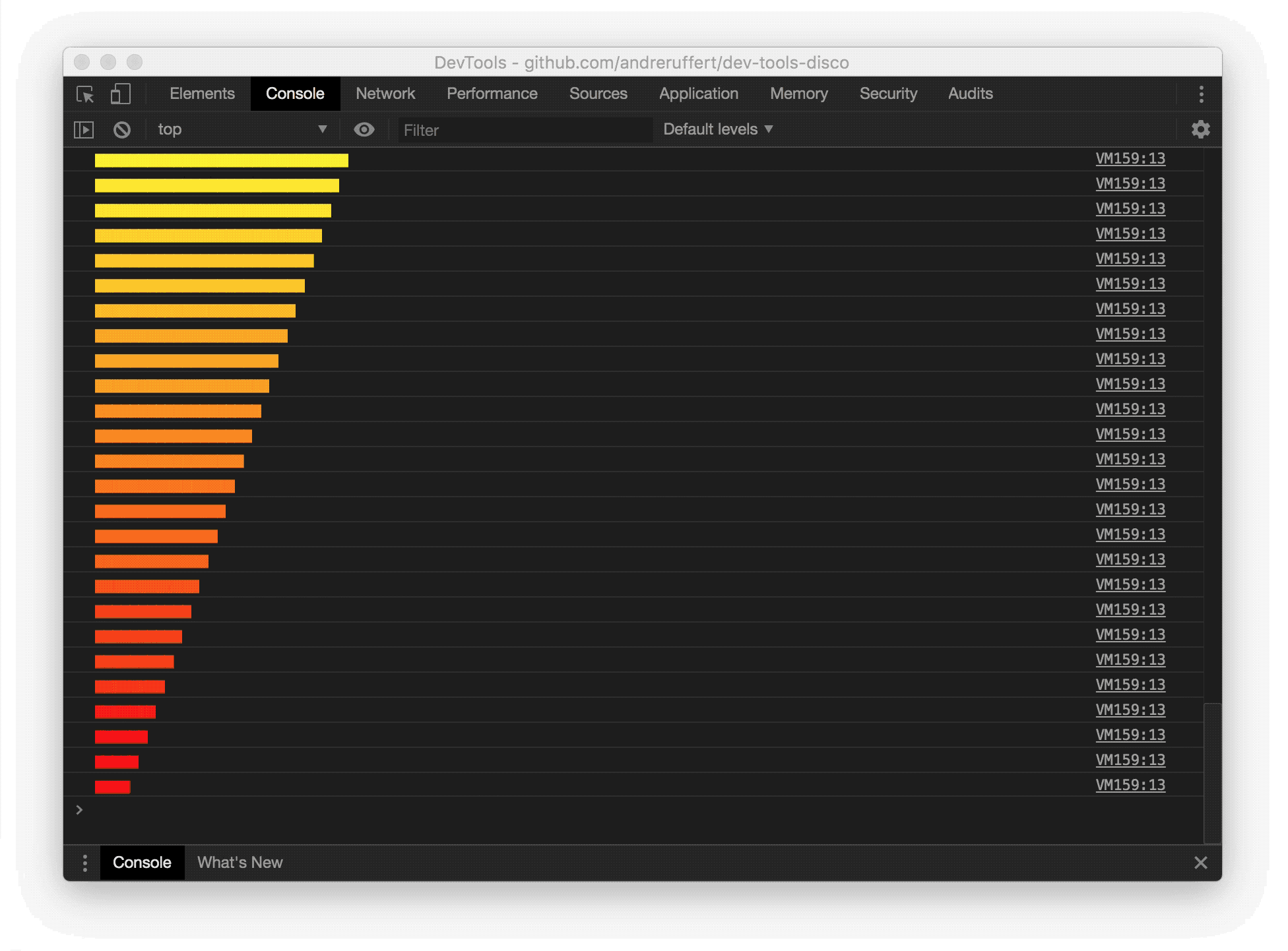Image resolution: width=1288 pixels, height=951 pixels.
Task: Open console settings gear icon
Action: point(1200,129)
